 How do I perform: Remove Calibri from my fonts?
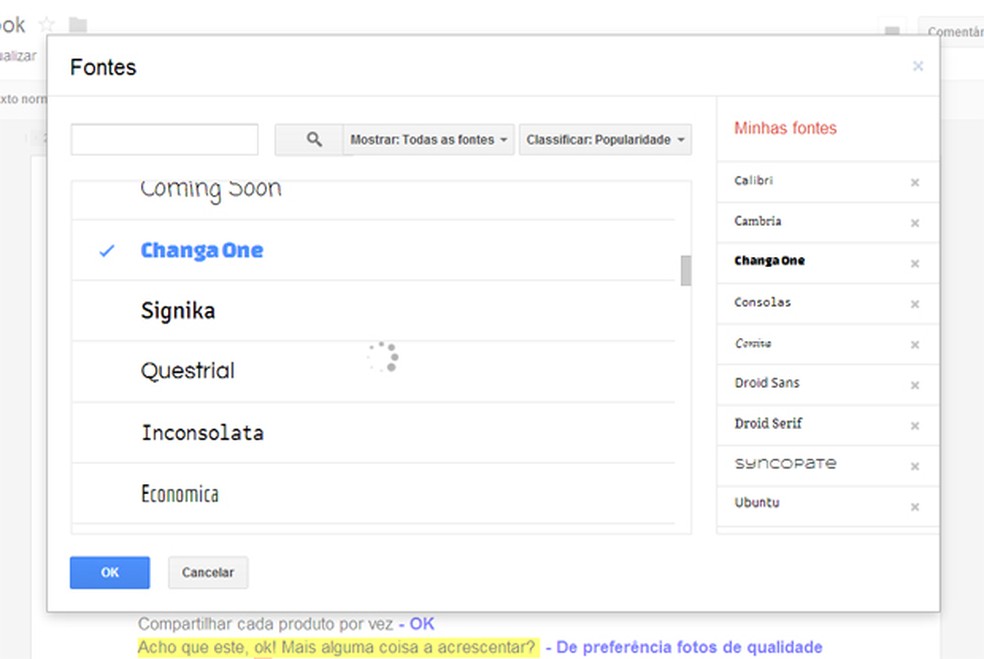click(x=914, y=183)
